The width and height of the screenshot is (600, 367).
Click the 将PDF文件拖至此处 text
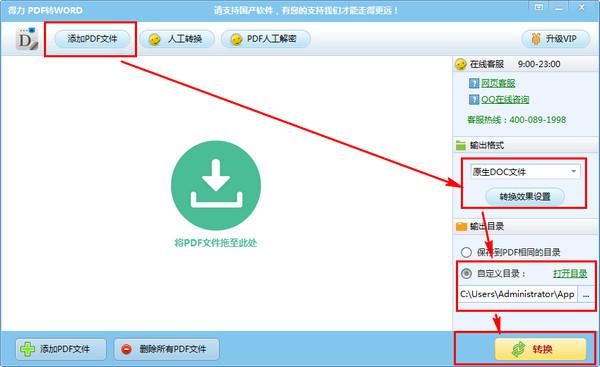click(216, 243)
